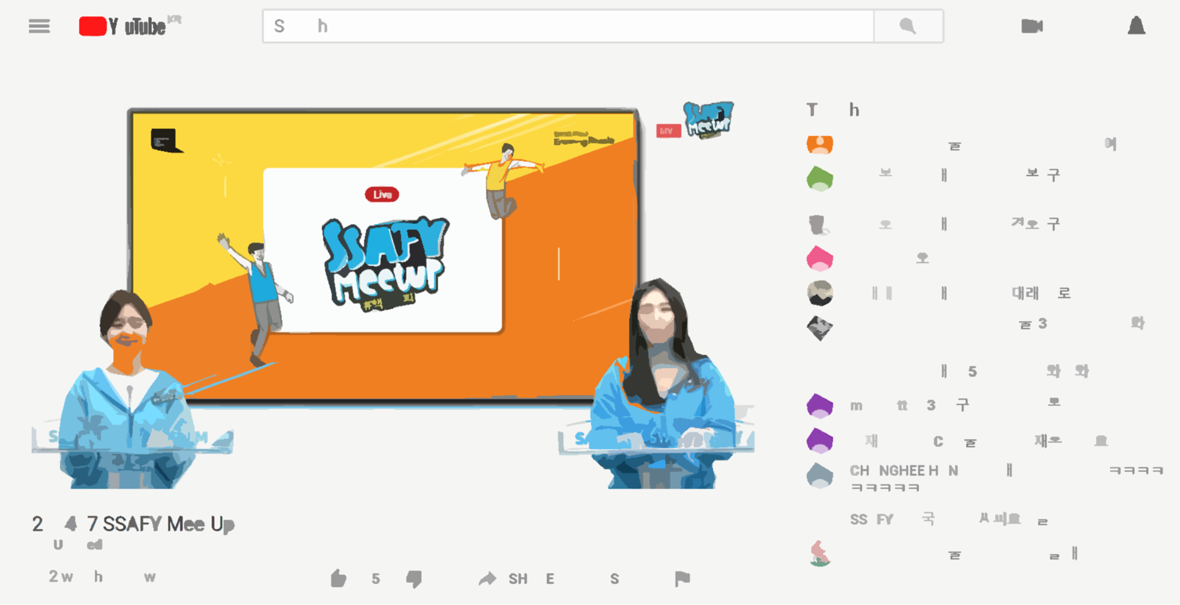Viewport: 1180px width, 605px height.
Task: Dislike the video with thumbs down
Action: 414,578
